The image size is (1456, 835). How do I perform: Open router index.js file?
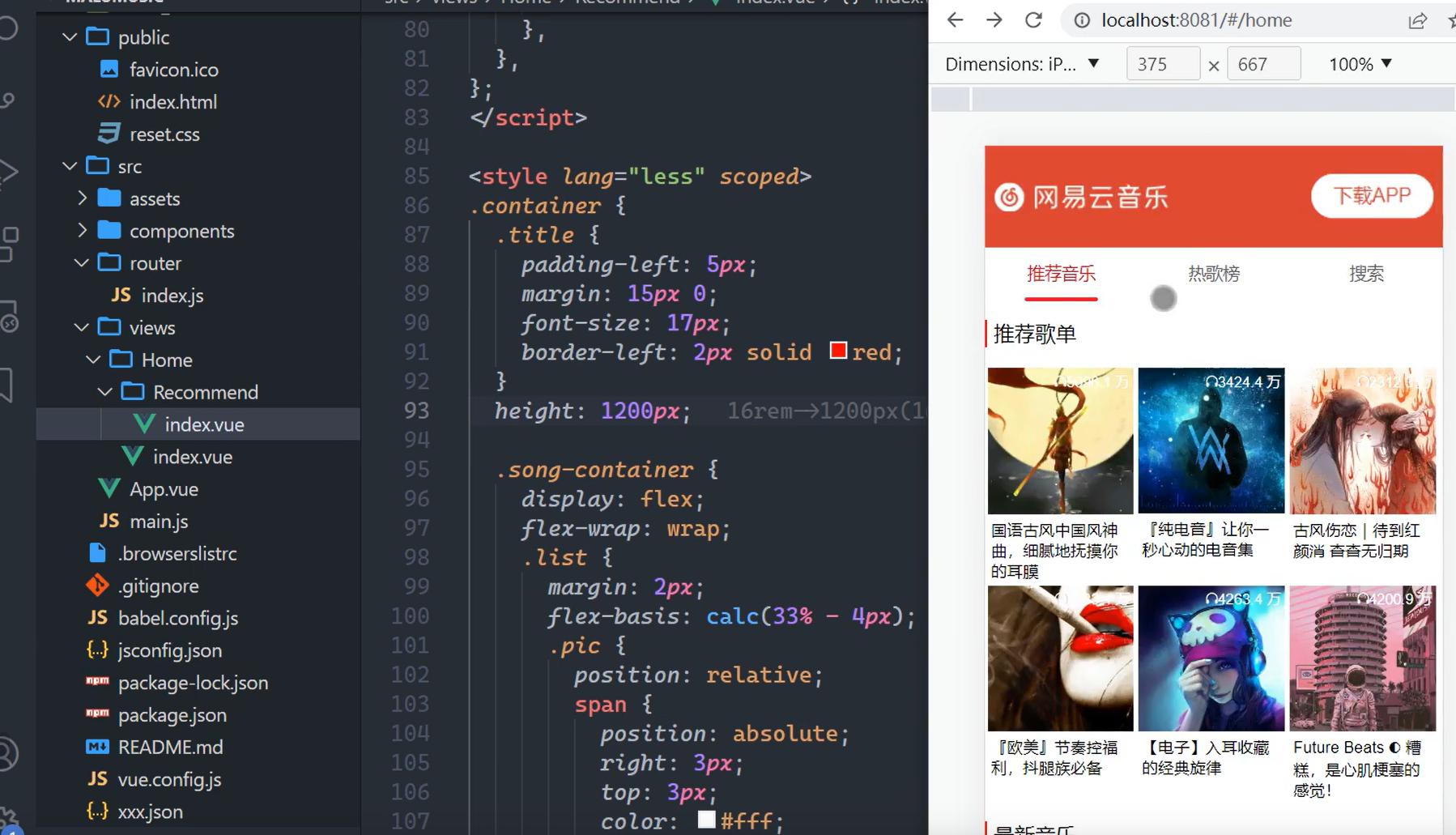click(x=172, y=296)
